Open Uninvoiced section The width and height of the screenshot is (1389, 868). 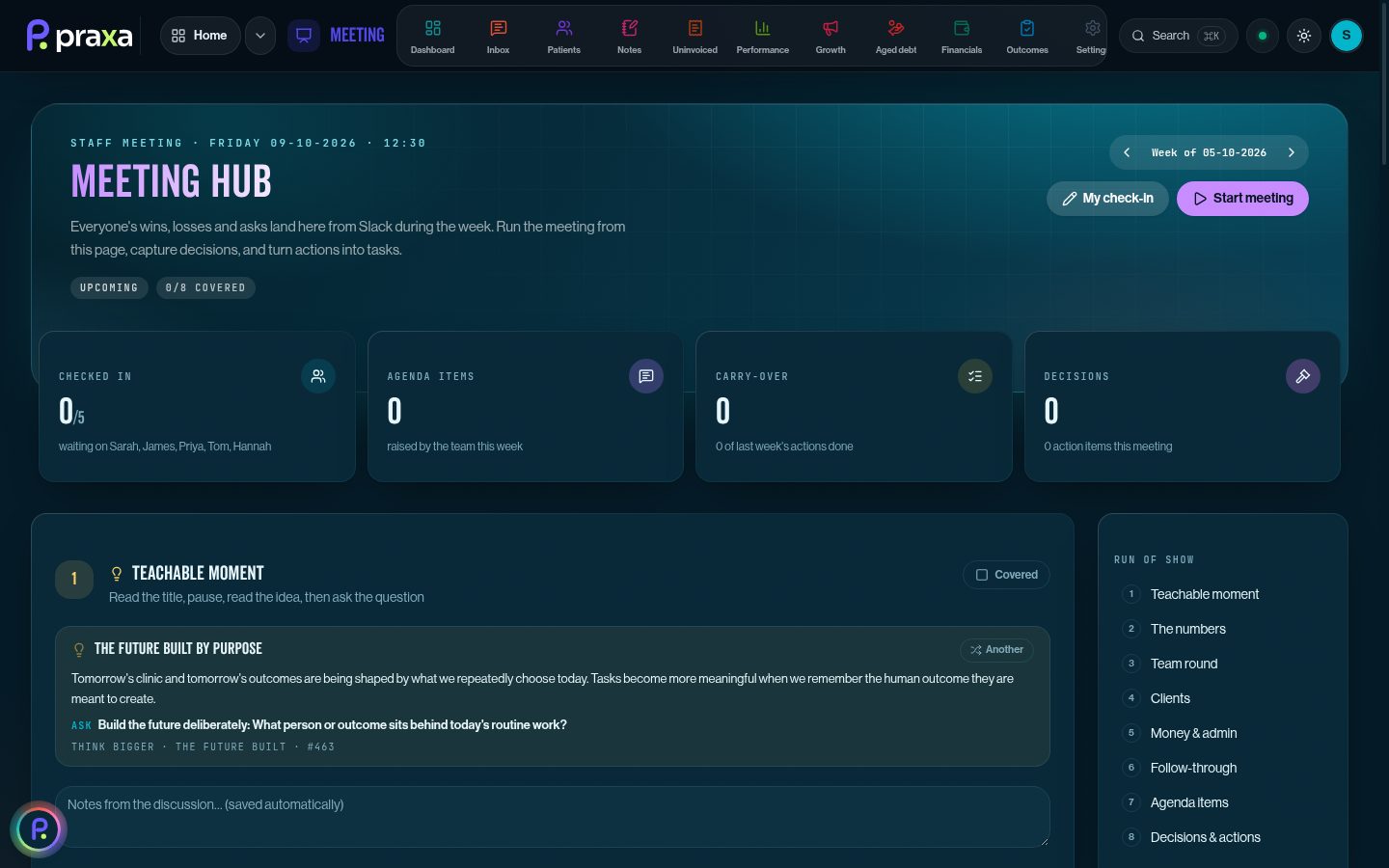[694, 36]
